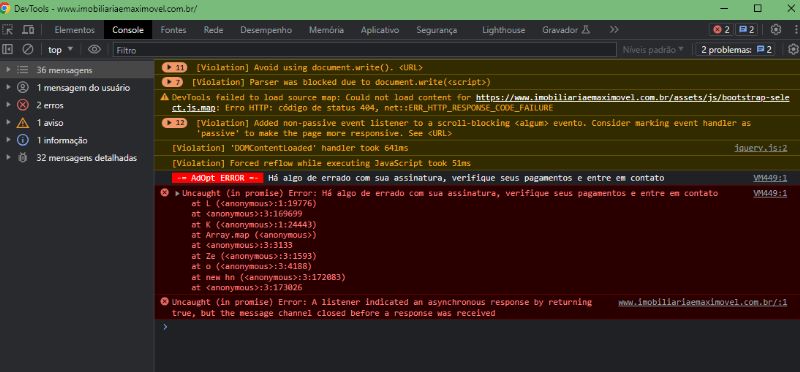
Task: Open the Aplicativo tab
Action: point(380,30)
